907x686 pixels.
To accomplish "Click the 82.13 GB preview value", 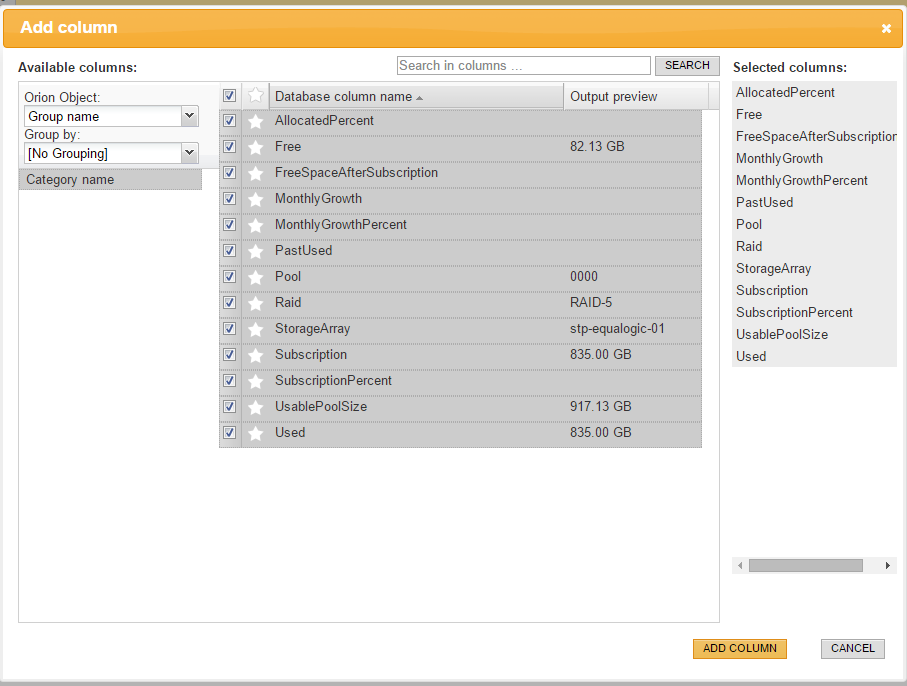I will (x=597, y=146).
